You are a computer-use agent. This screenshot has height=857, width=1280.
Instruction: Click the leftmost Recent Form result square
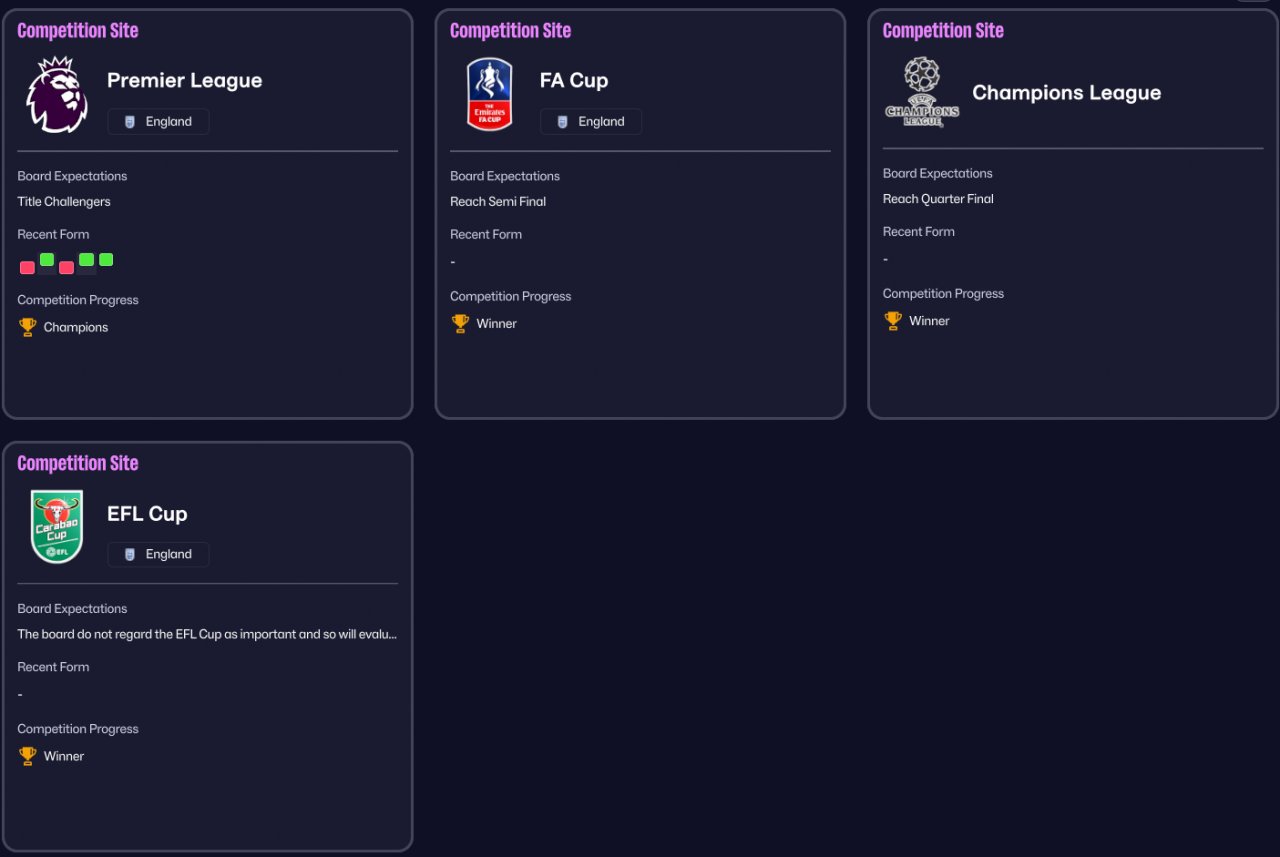click(27, 267)
